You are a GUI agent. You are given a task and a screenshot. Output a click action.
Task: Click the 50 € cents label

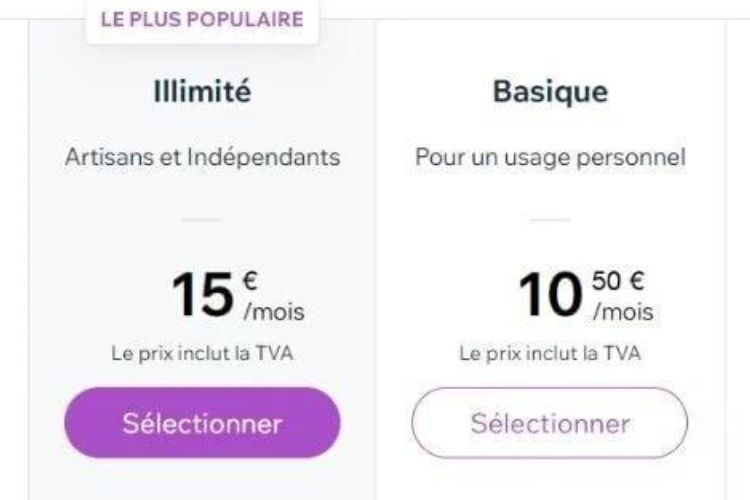(618, 281)
